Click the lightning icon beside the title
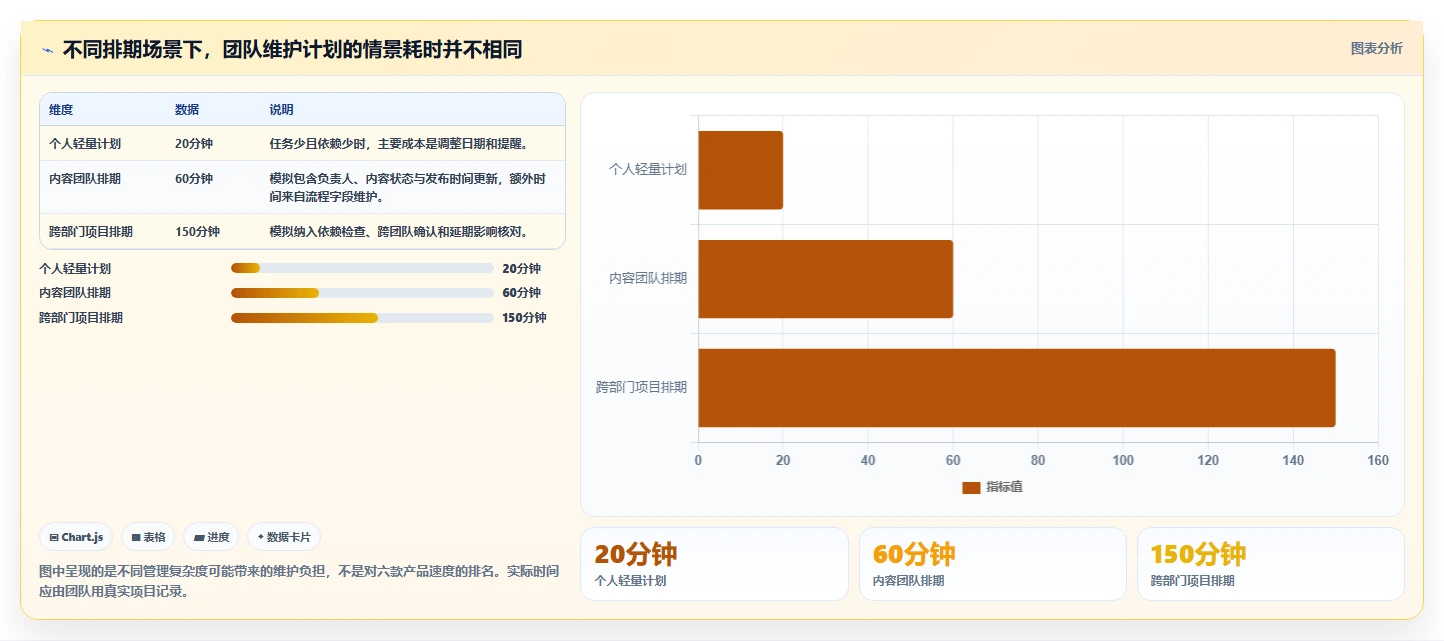 click(47, 50)
